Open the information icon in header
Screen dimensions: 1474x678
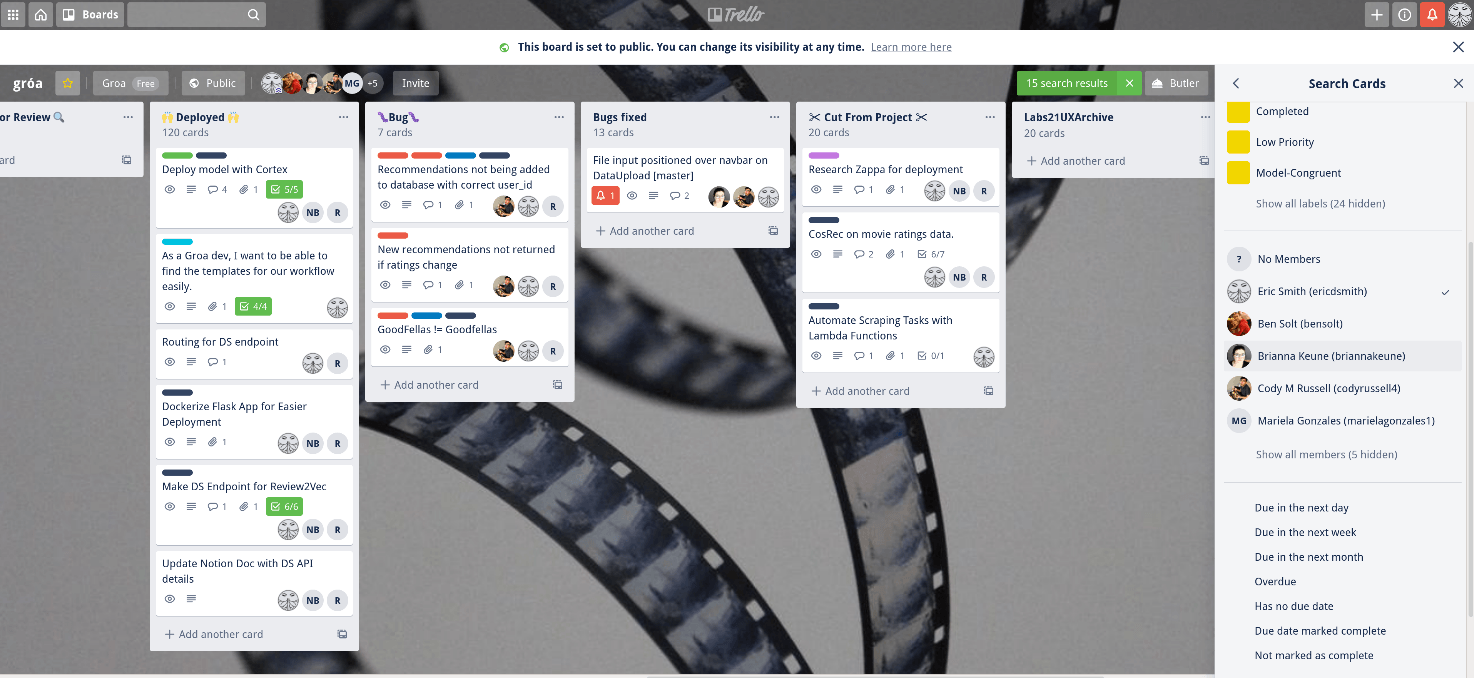point(1405,15)
